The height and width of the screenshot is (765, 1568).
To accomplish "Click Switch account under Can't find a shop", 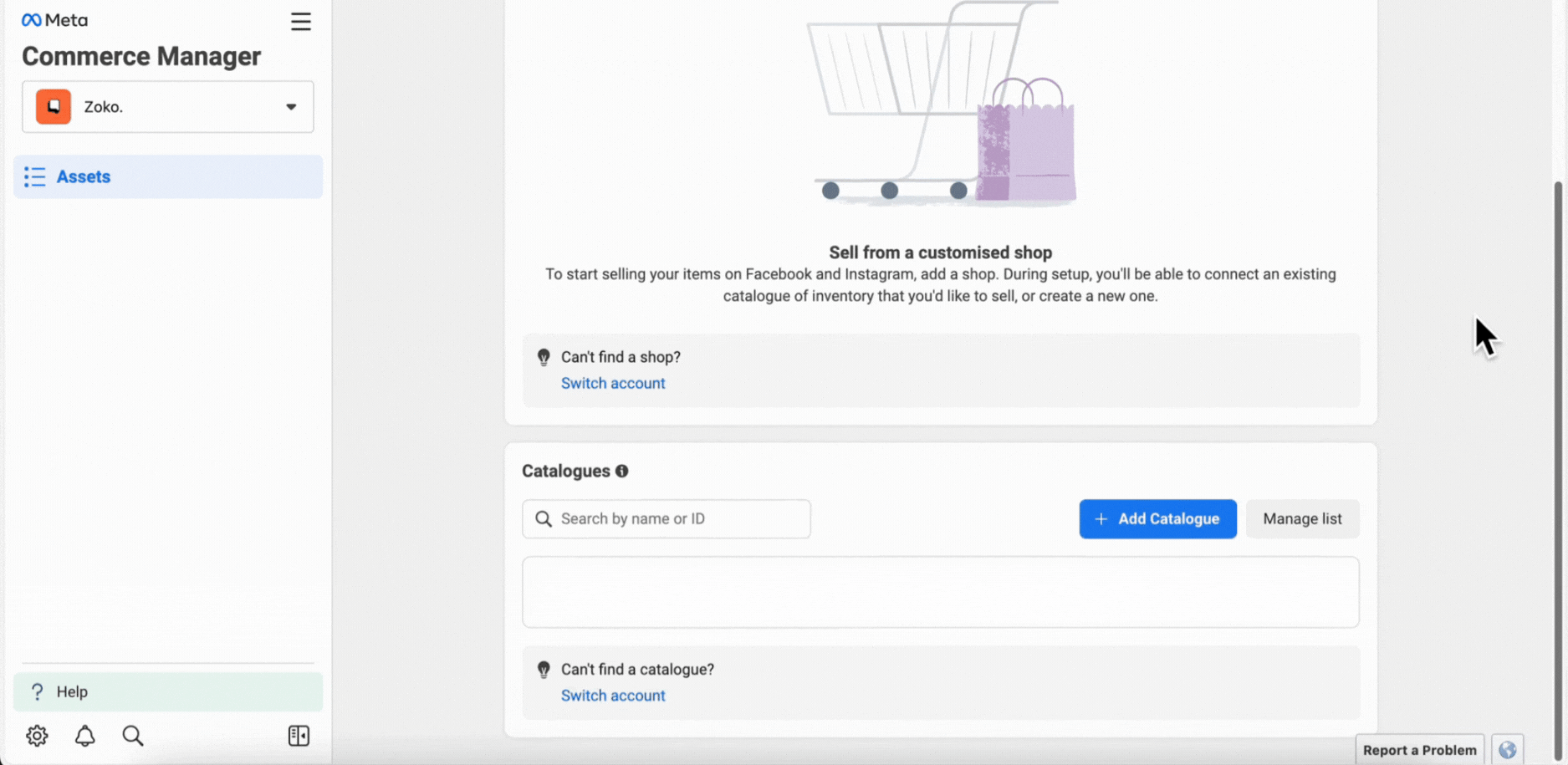I will [x=613, y=383].
